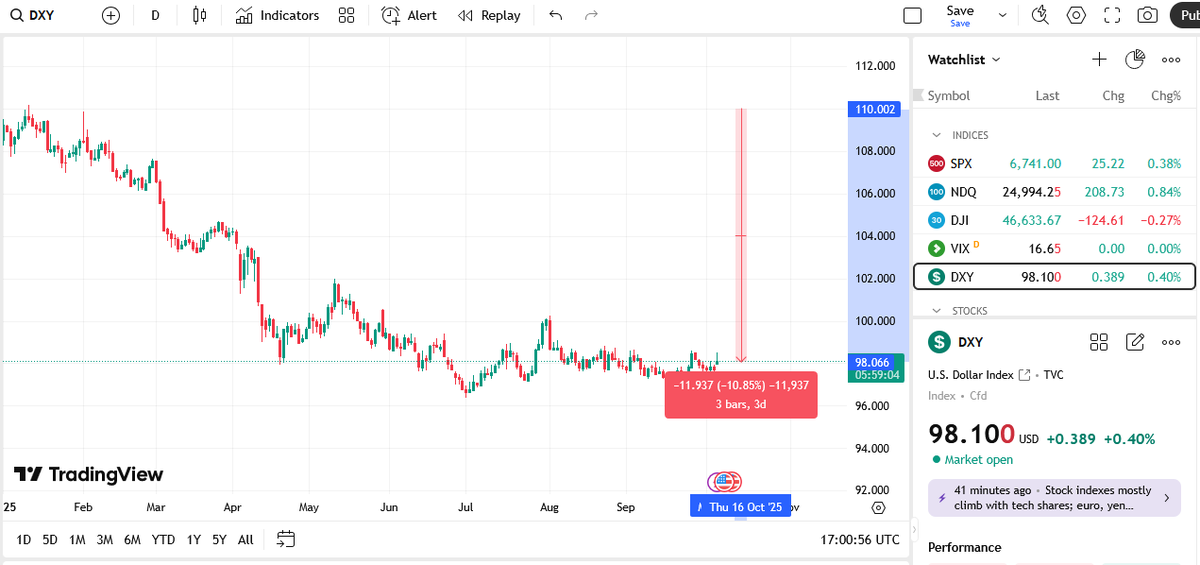Undo the last chart action
This screenshot has height=565, width=1200.
coord(556,15)
